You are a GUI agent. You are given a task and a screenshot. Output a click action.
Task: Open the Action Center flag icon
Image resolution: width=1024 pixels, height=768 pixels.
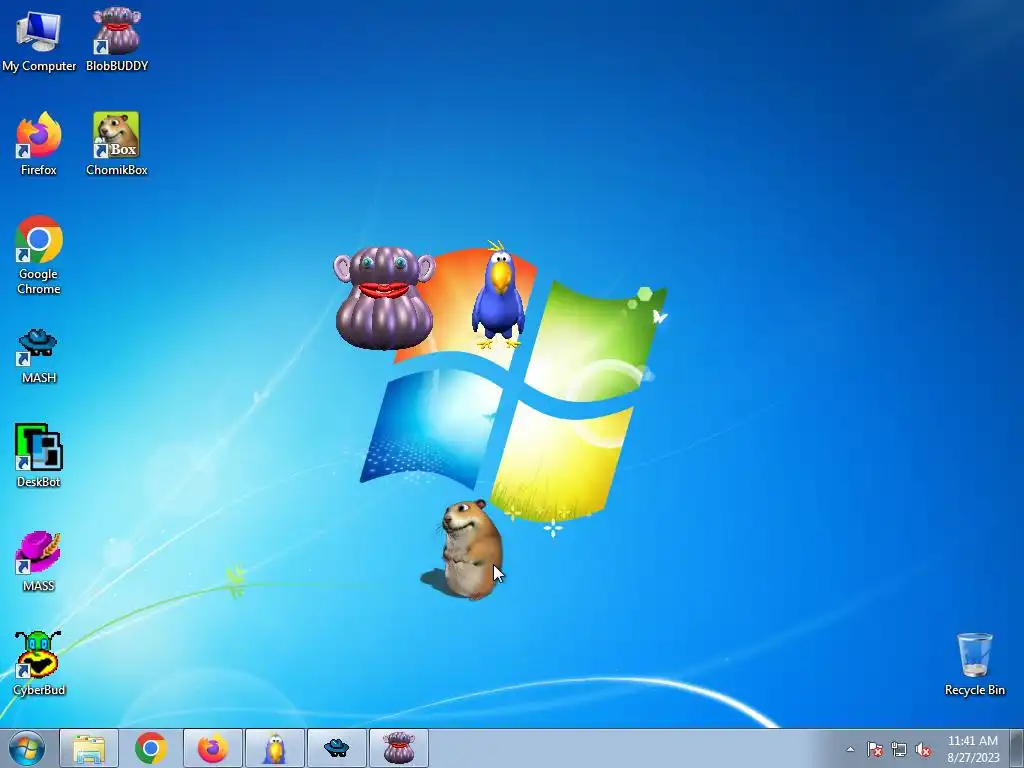tap(875, 749)
